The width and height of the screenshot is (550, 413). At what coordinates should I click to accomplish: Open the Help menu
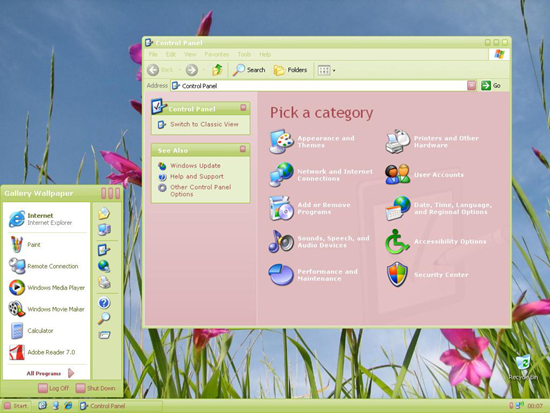click(265, 54)
